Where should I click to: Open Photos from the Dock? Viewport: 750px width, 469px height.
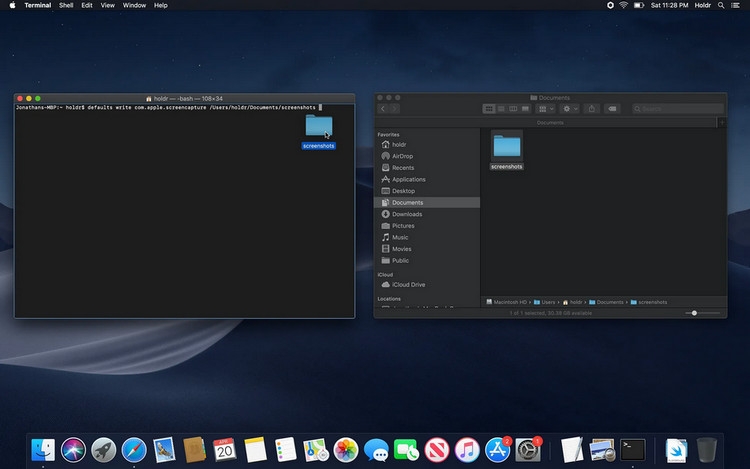[346, 450]
